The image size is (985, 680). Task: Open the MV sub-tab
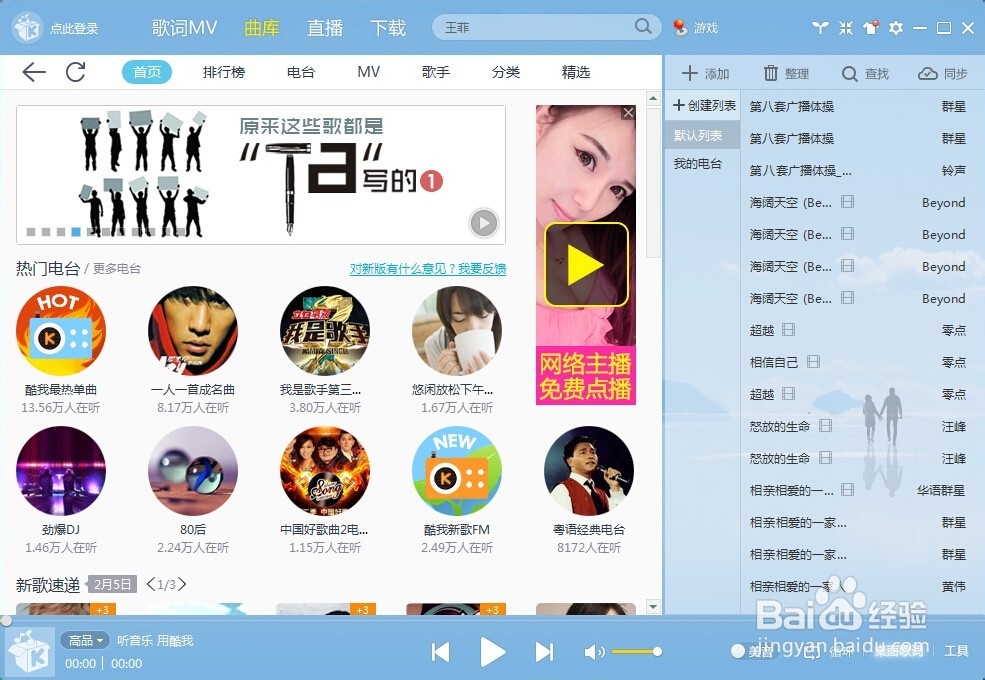(369, 72)
